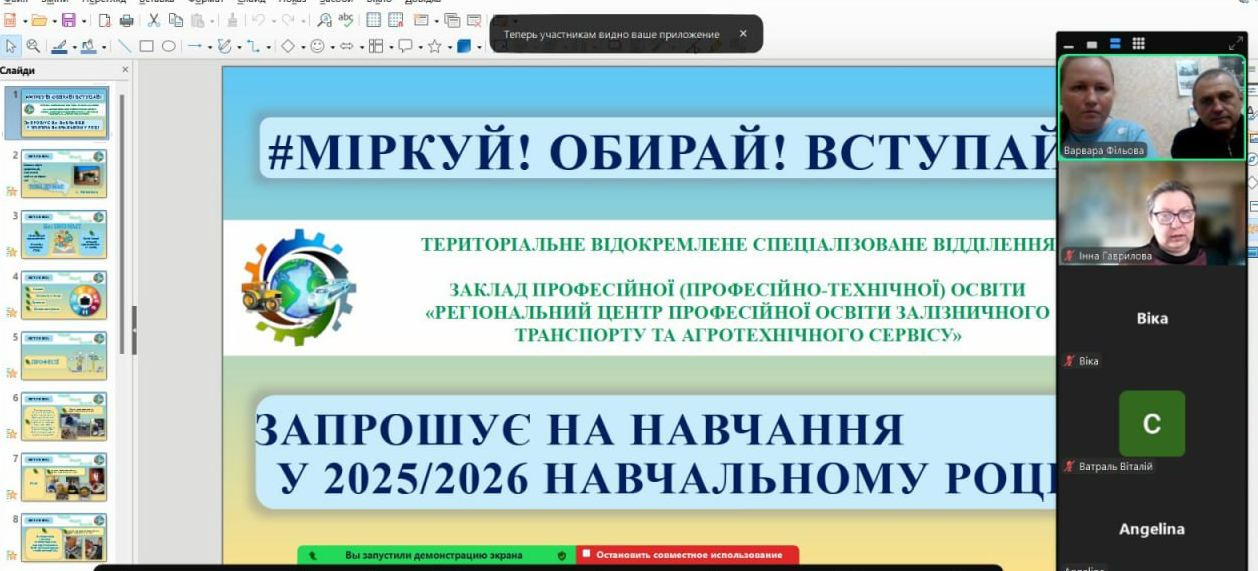This screenshot has width=1258, height=571.
Task: Hide video thumbnails in Zoom panel
Action: 1091,44
